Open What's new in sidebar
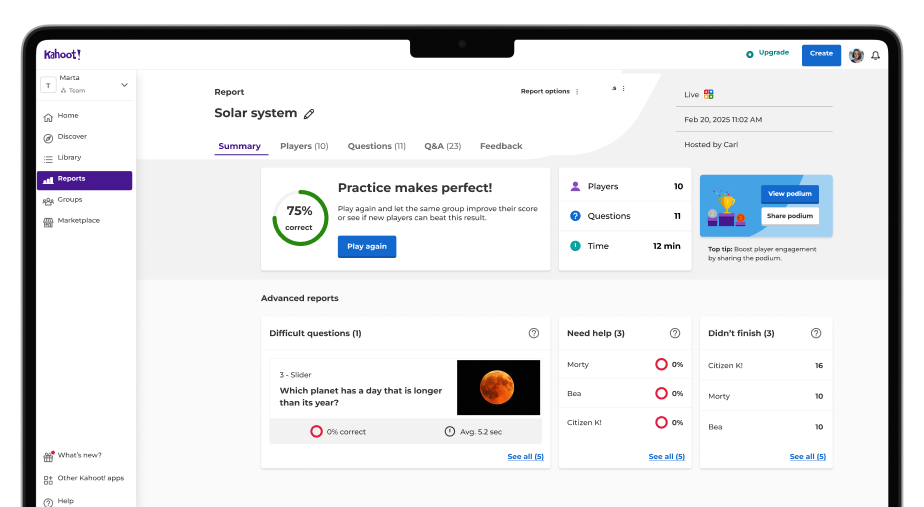The height and width of the screenshot is (507, 924). click(x=79, y=456)
